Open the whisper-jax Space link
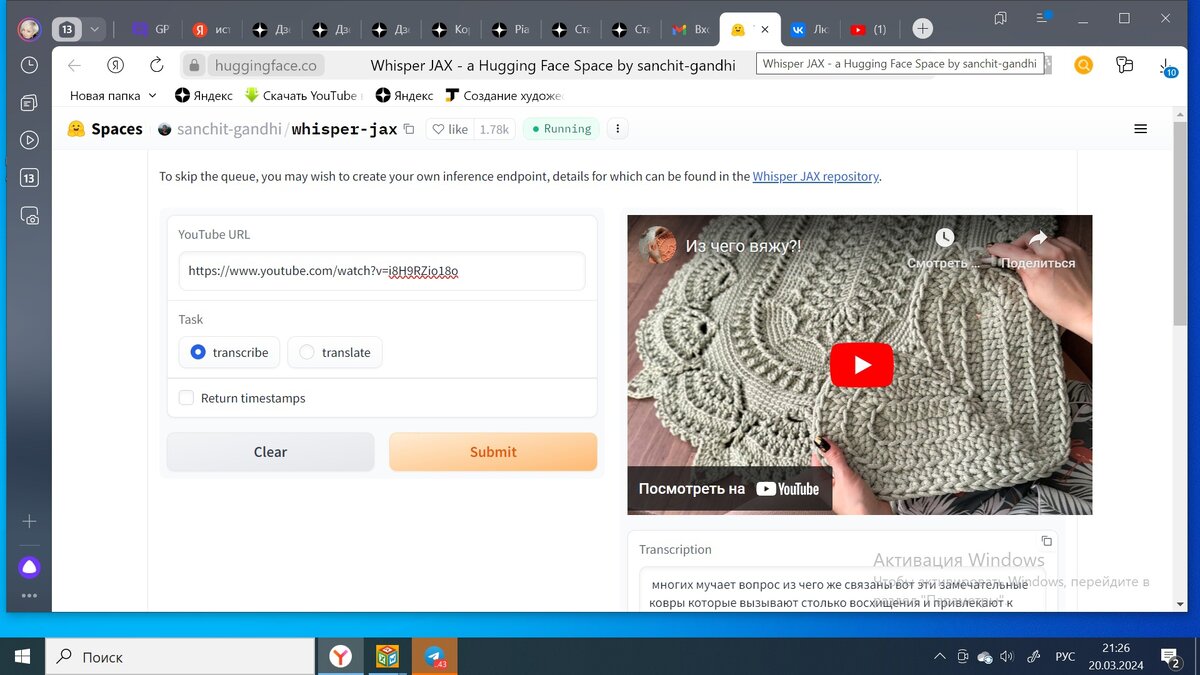 (344, 129)
